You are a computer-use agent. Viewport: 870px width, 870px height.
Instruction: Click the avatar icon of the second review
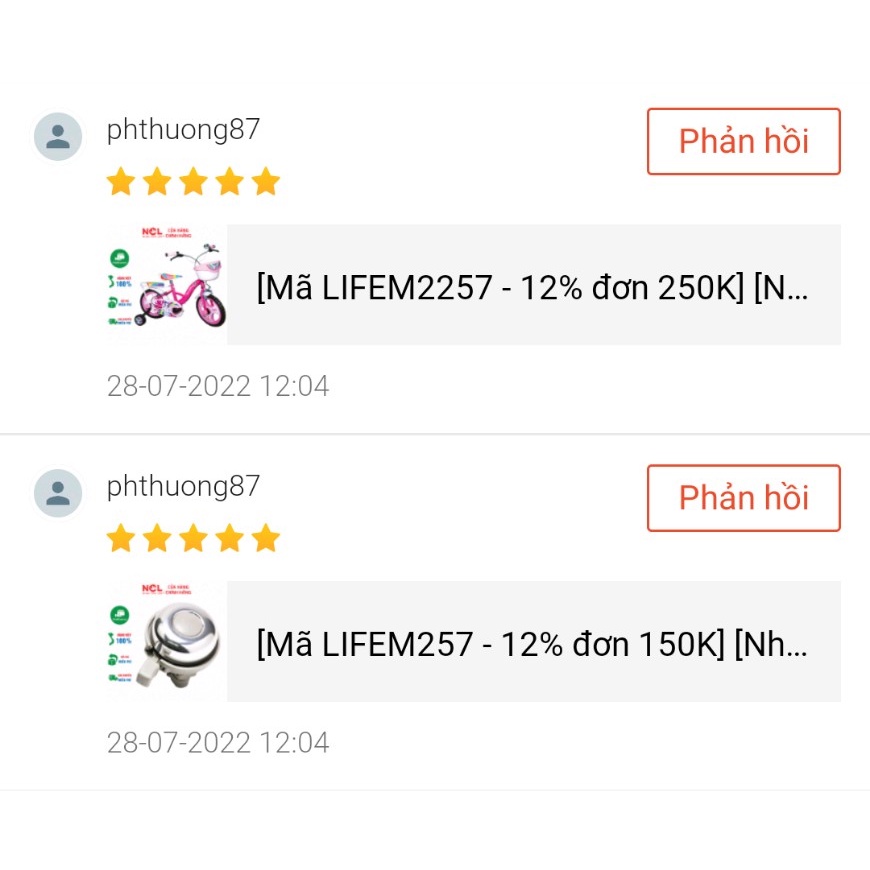[x=58, y=493]
